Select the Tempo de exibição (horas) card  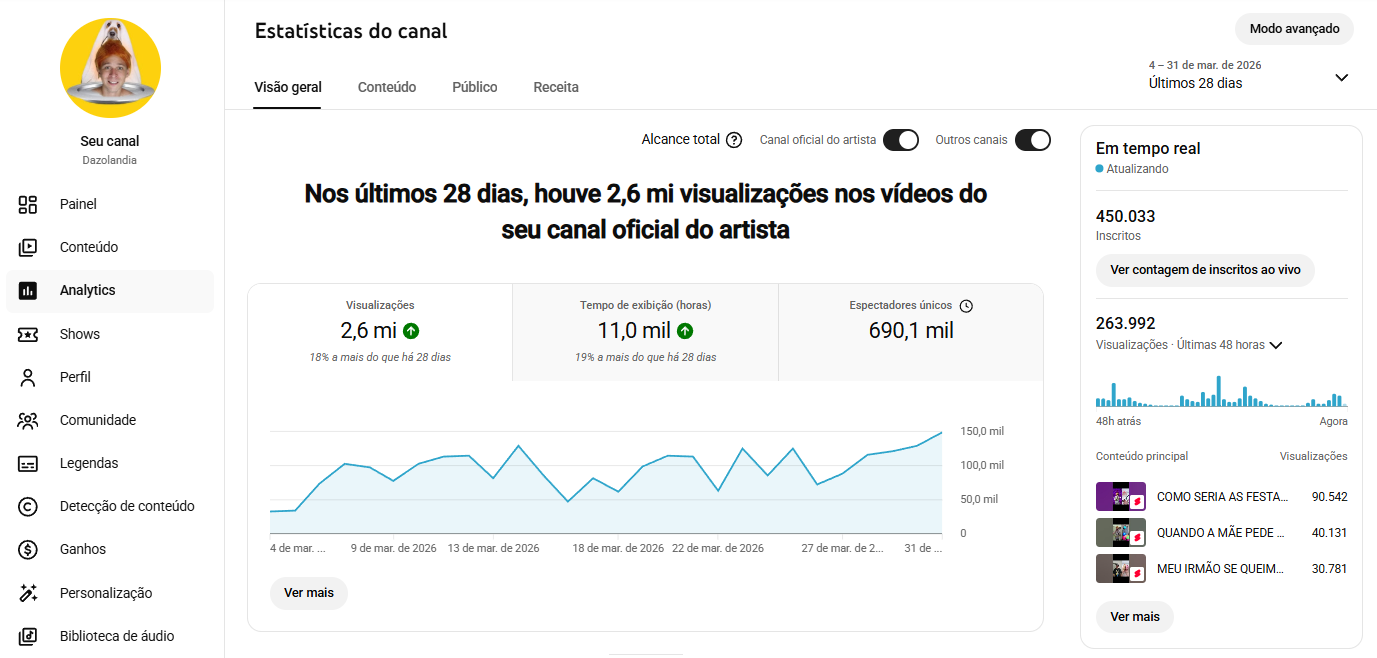(x=645, y=332)
